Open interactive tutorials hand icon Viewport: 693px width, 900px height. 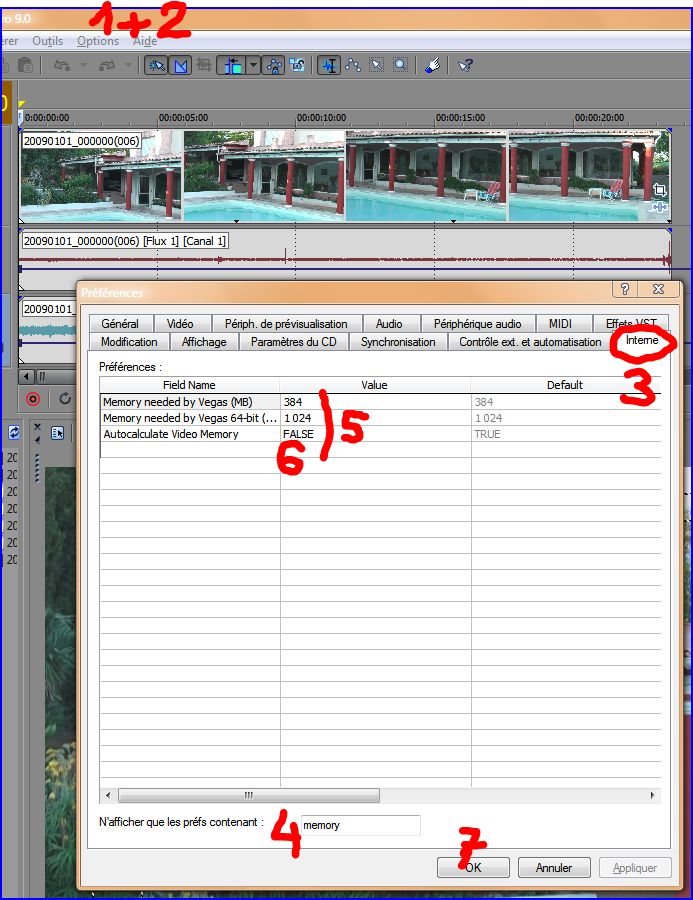point(432,65)
